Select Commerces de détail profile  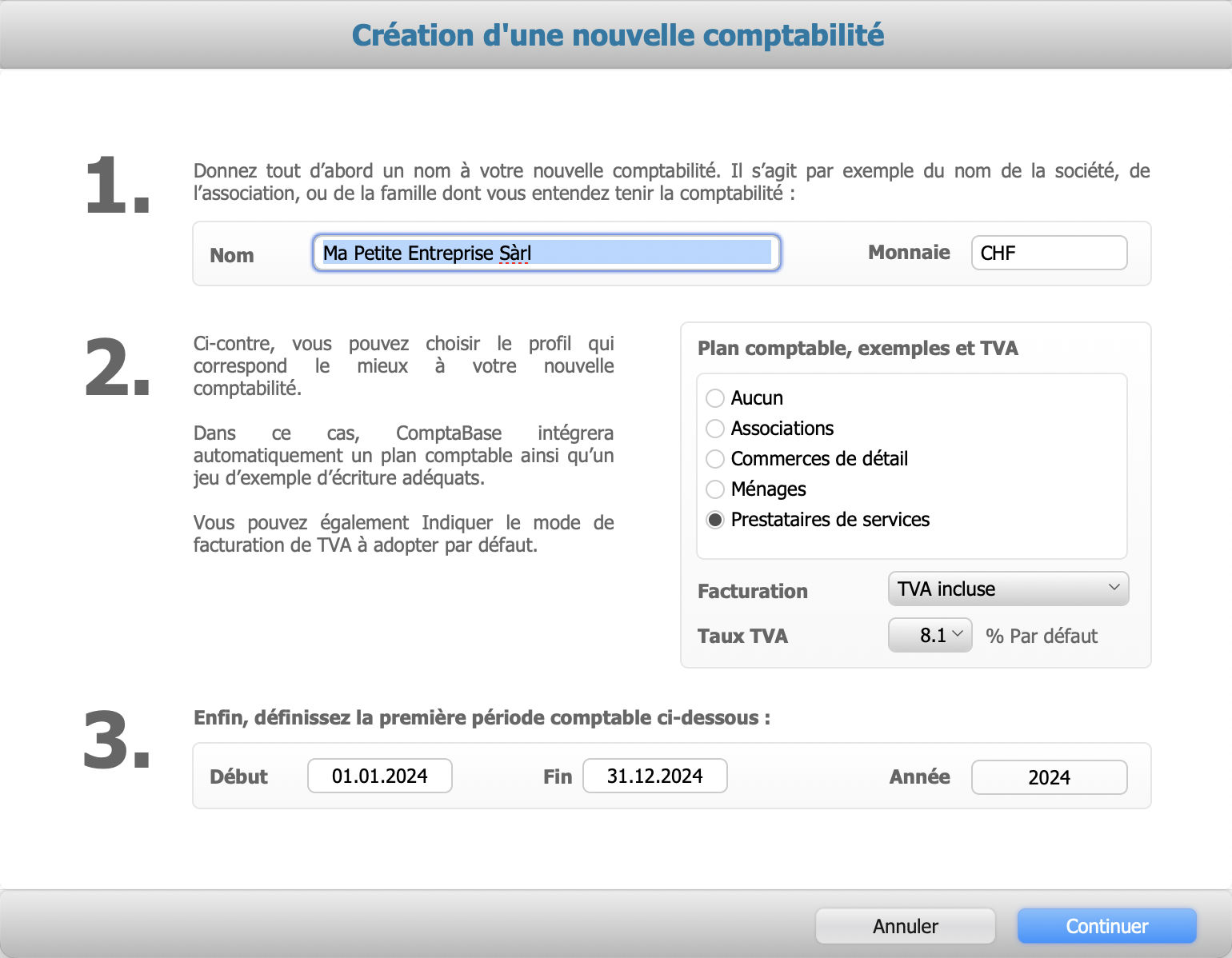pos(715,459)
